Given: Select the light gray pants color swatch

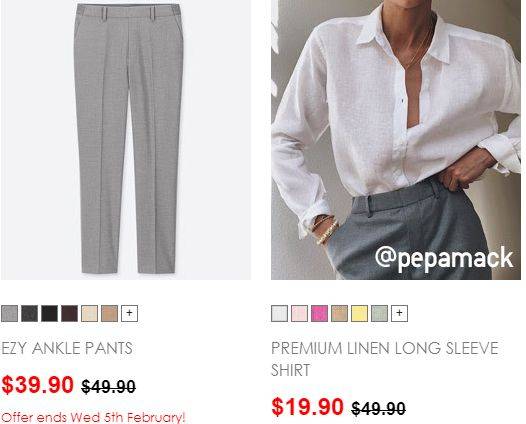Looking at the screenshot, I should point(9,313).
